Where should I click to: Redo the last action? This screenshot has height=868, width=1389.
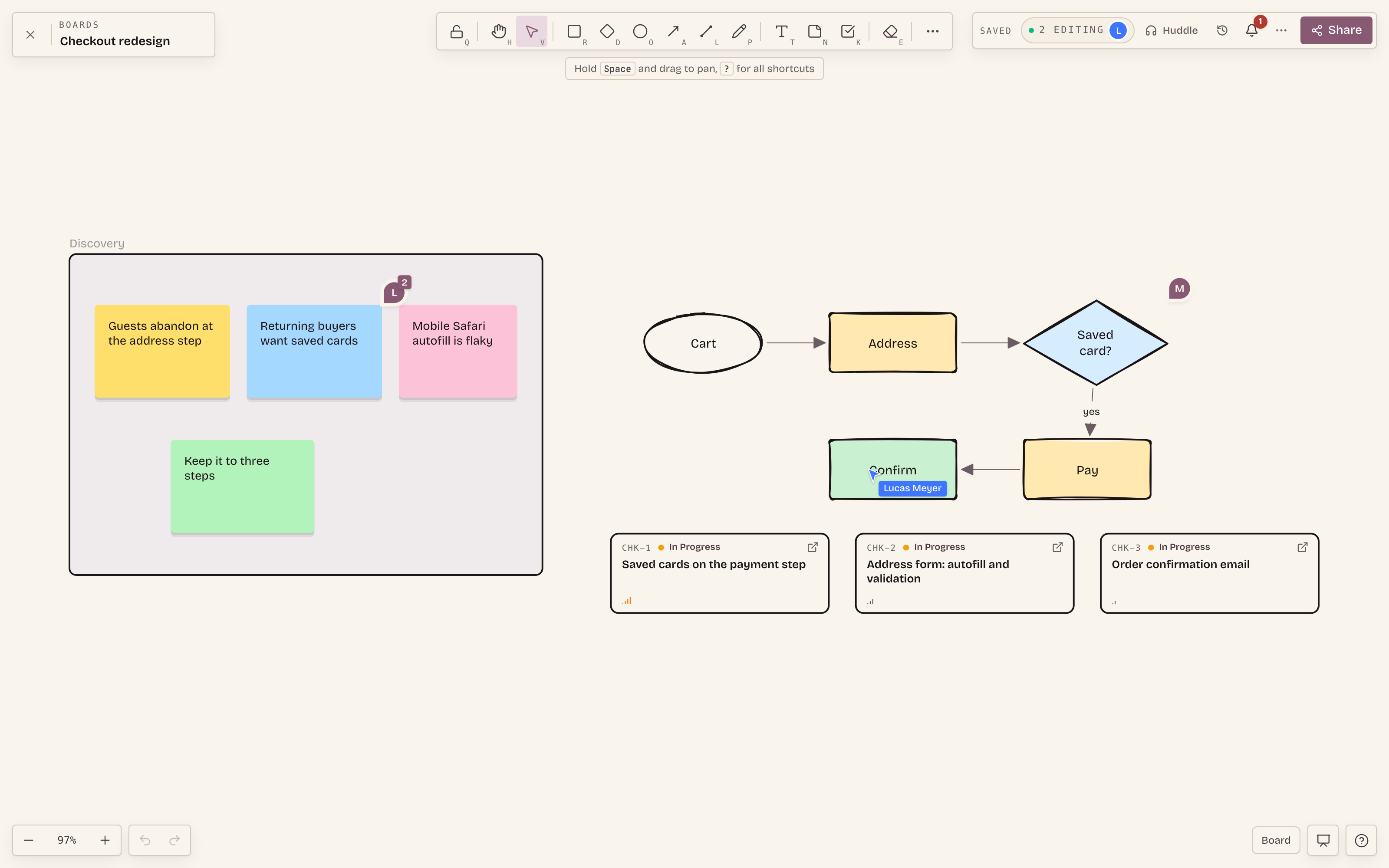tap(174, 841)
